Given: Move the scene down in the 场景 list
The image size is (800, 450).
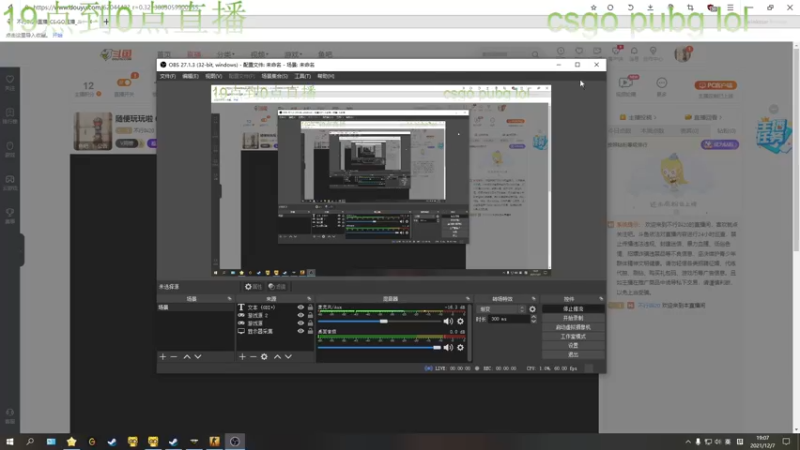Looking at the screenshot, I should click(x=198, y=357).
